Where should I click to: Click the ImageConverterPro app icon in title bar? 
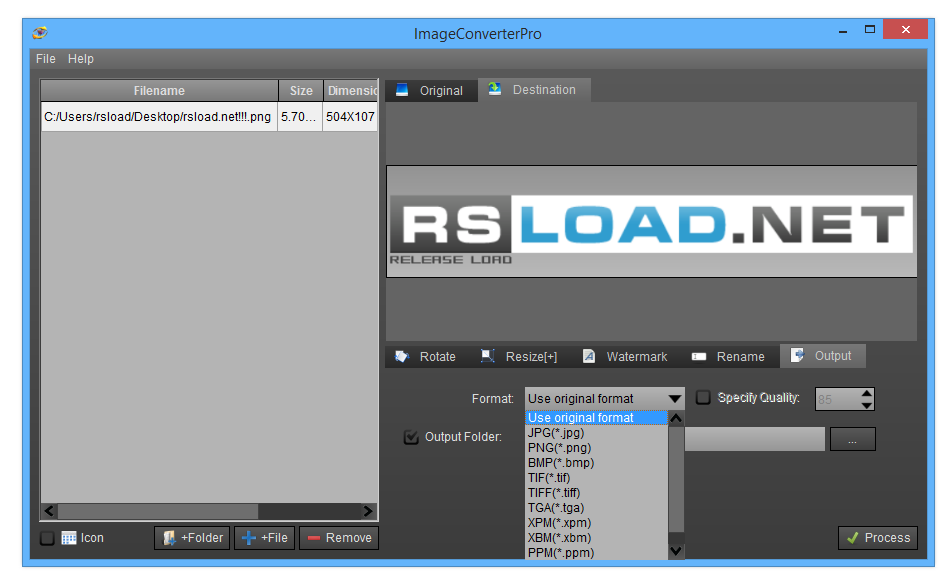(40, 33)
